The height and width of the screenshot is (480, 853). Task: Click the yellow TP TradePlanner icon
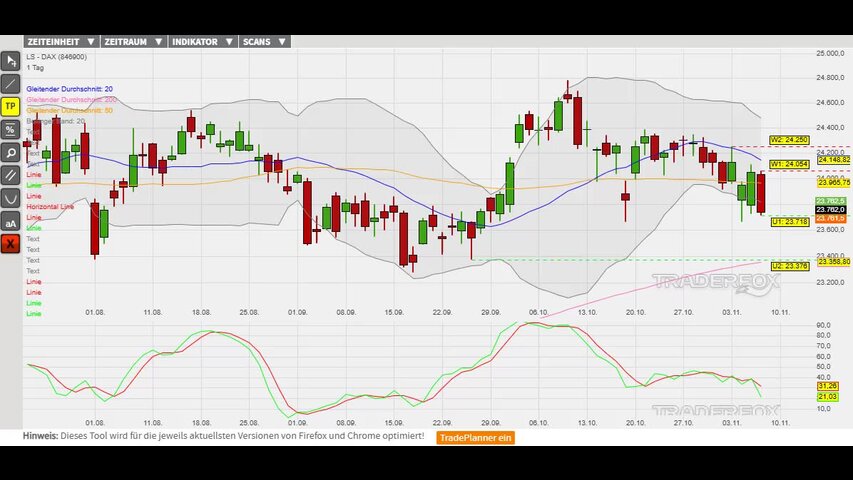click(x=11, y=106)
